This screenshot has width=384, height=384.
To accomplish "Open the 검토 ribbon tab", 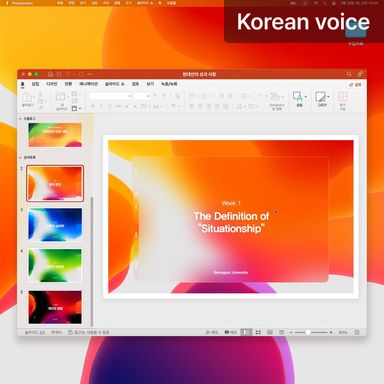I will tap(135, 84).
